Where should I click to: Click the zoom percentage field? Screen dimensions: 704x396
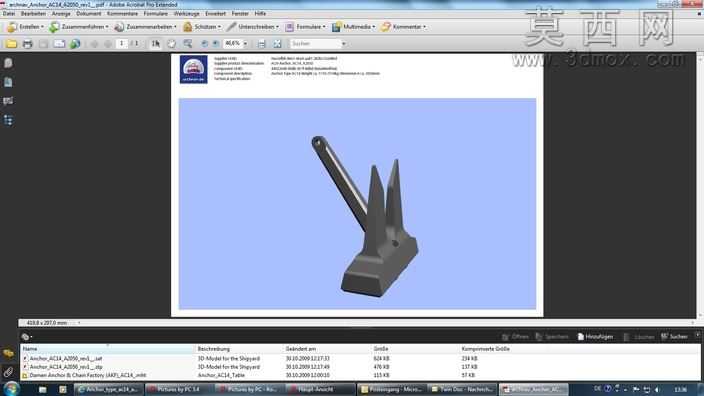point(233,44)
